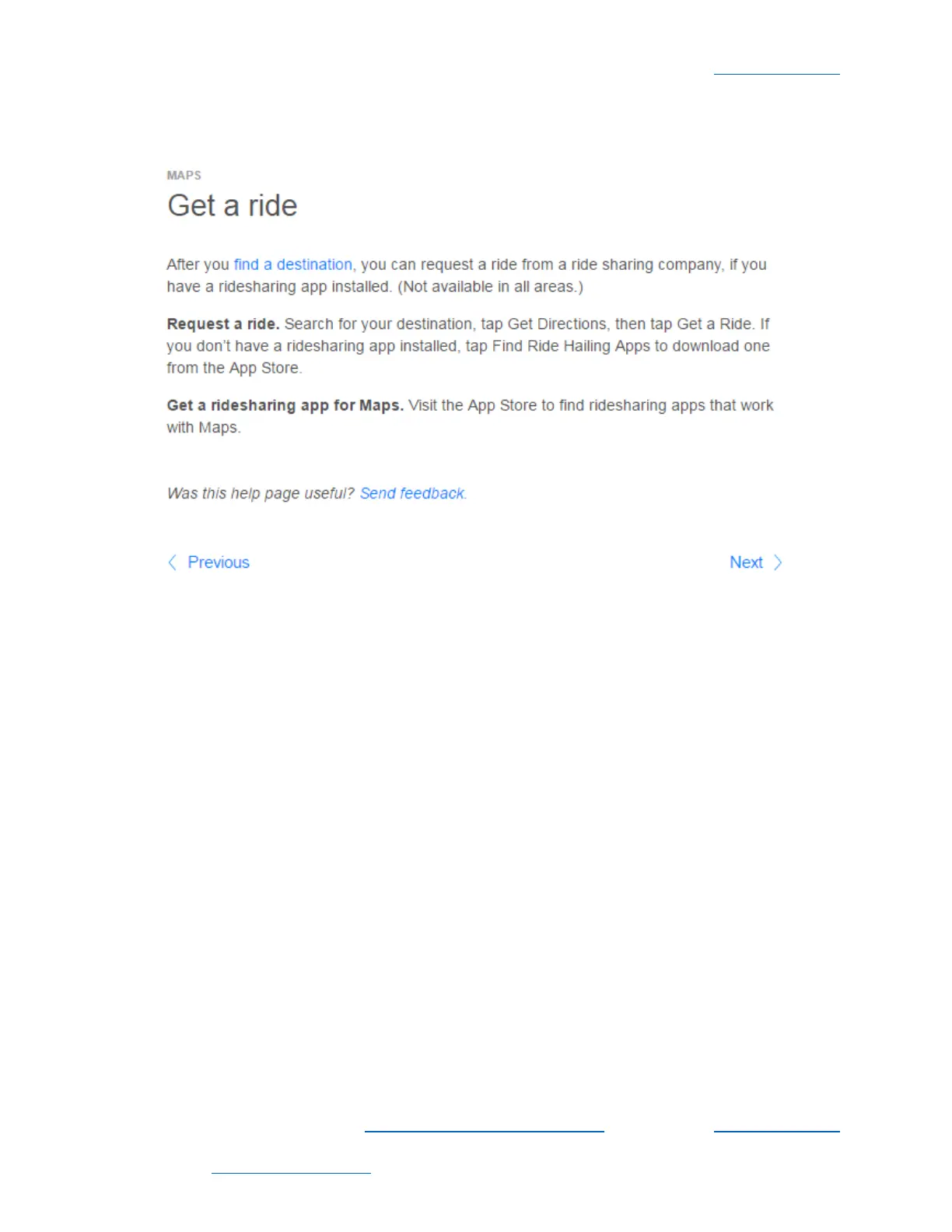Click 'Was this help page useful?' text

click(261, 493)
